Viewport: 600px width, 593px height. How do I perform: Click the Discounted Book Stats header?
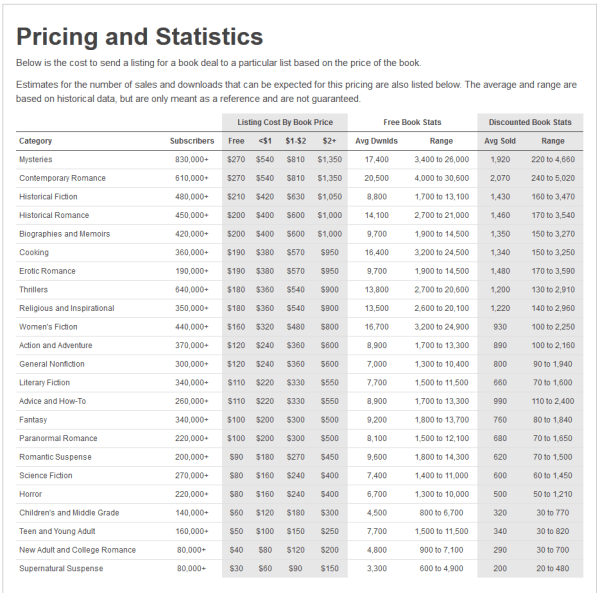click(529, 122)
